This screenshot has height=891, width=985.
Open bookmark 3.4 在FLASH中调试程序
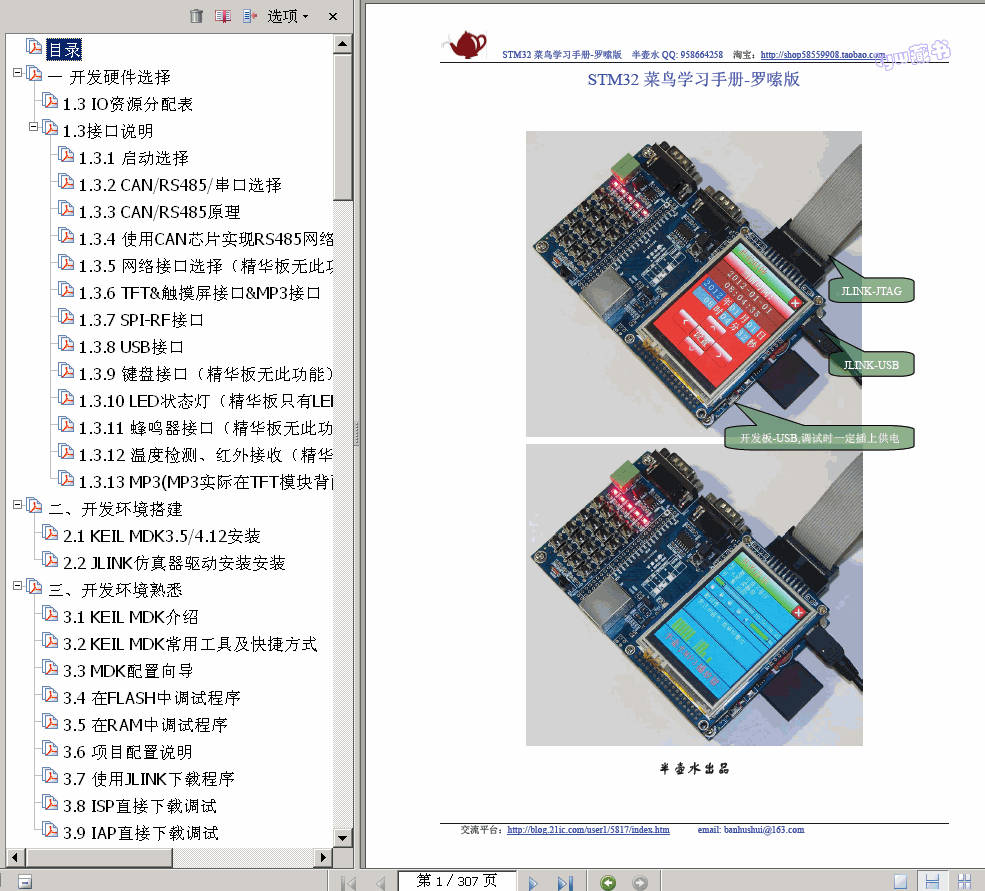(151, 699)
